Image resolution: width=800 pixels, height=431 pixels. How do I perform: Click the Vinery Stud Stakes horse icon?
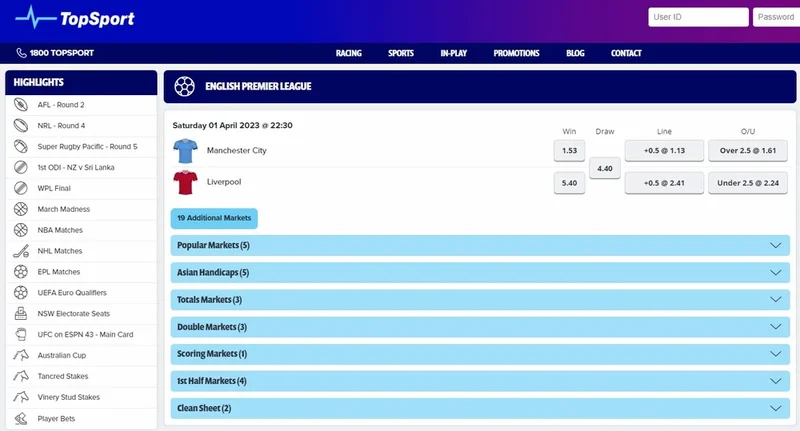(21, 397)
